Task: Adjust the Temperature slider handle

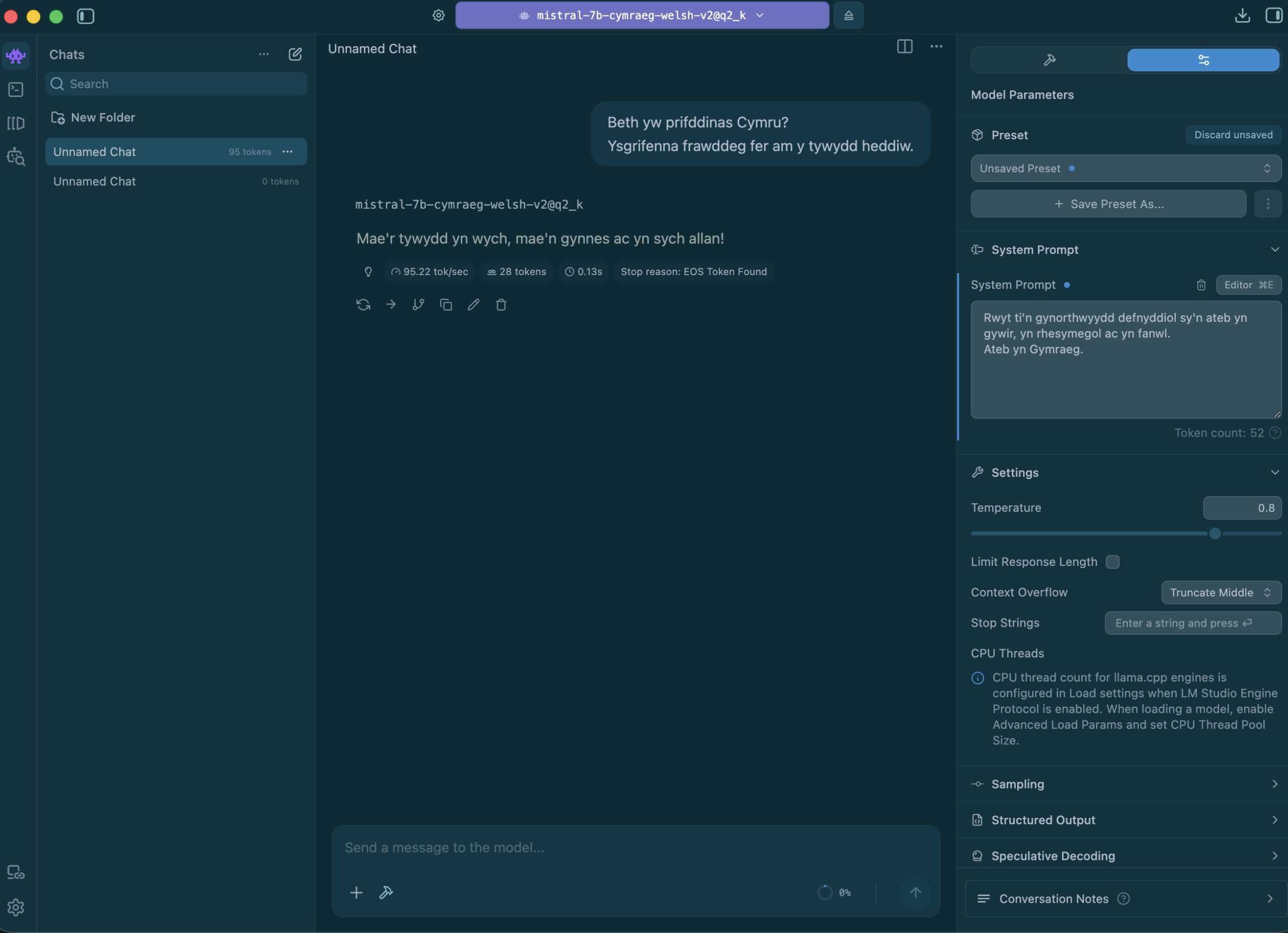Action: (x=1215, y=534)
